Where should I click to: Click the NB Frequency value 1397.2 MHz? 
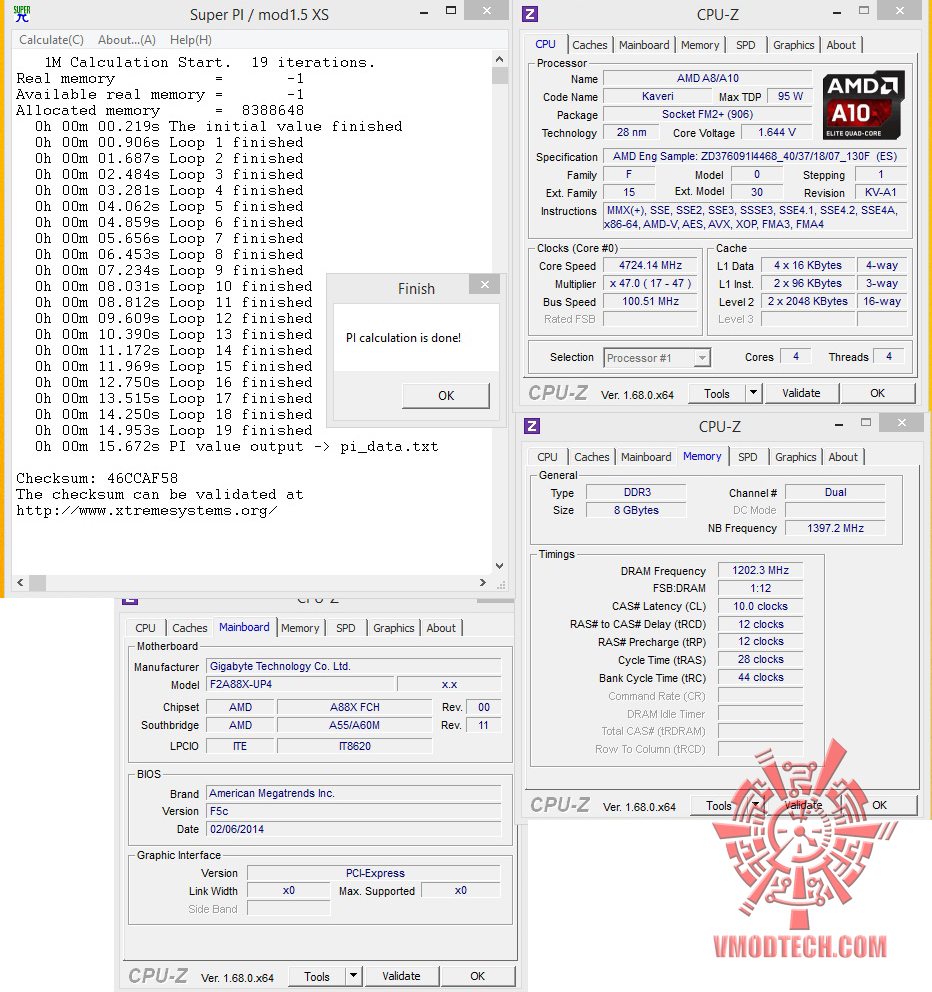pos(835,528)
